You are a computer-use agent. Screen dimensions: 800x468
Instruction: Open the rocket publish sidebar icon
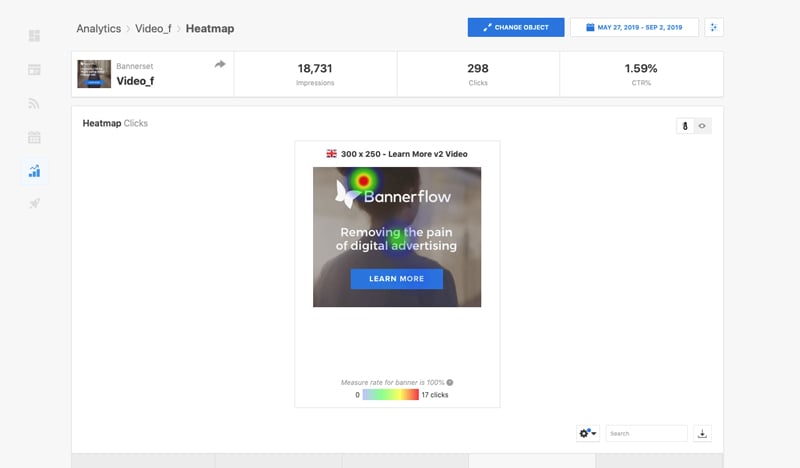click(34, 204)
